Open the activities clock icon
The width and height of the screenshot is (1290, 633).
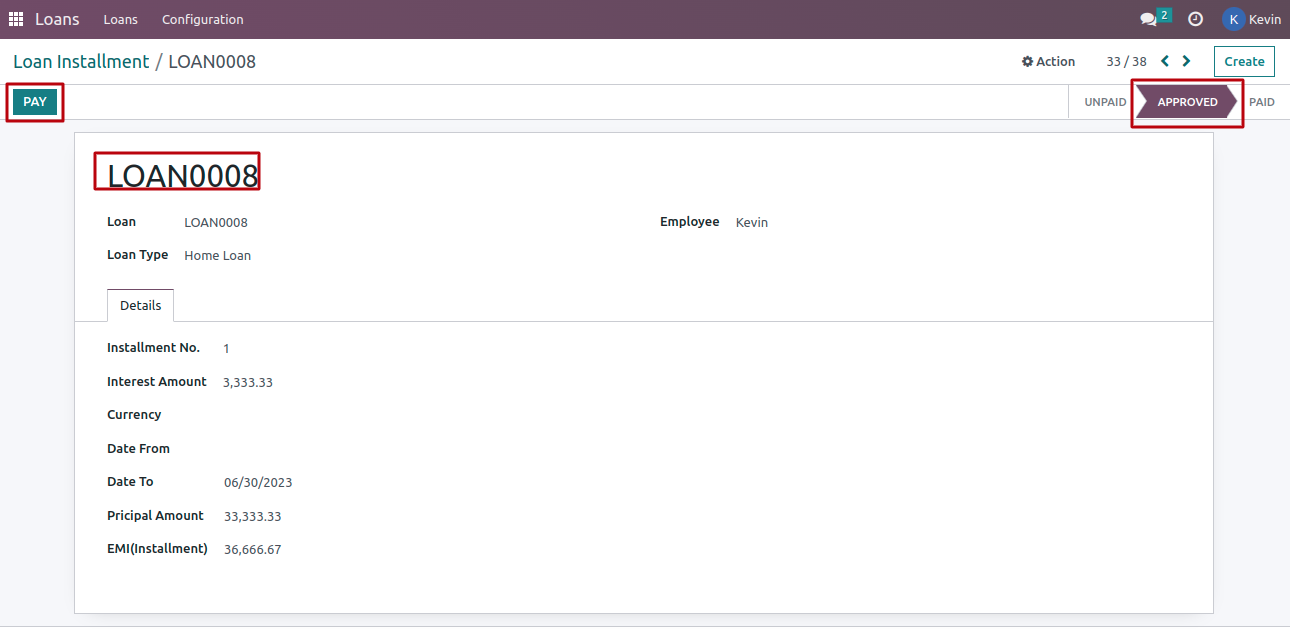(x=1195, y=19)
